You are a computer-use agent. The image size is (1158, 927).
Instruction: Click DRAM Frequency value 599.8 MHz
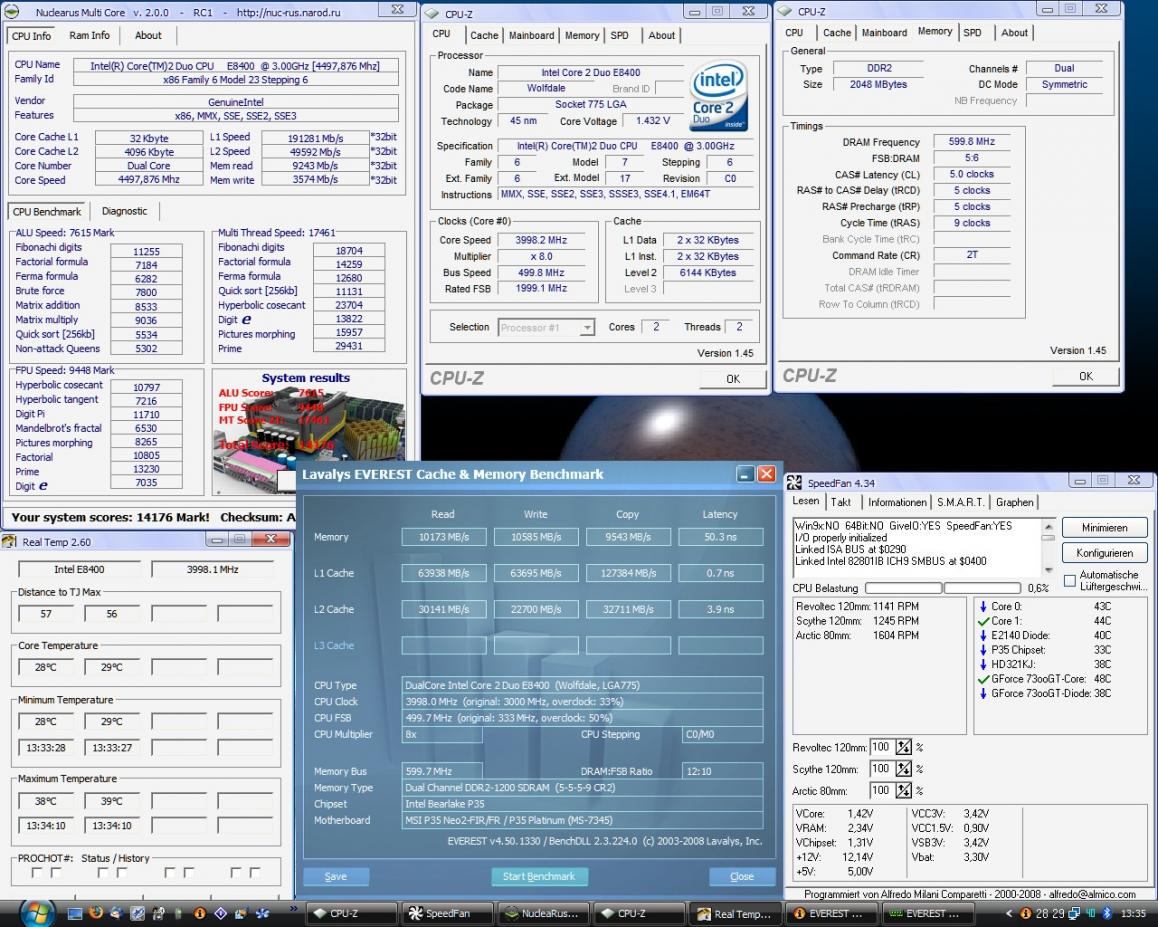point(972,142)
